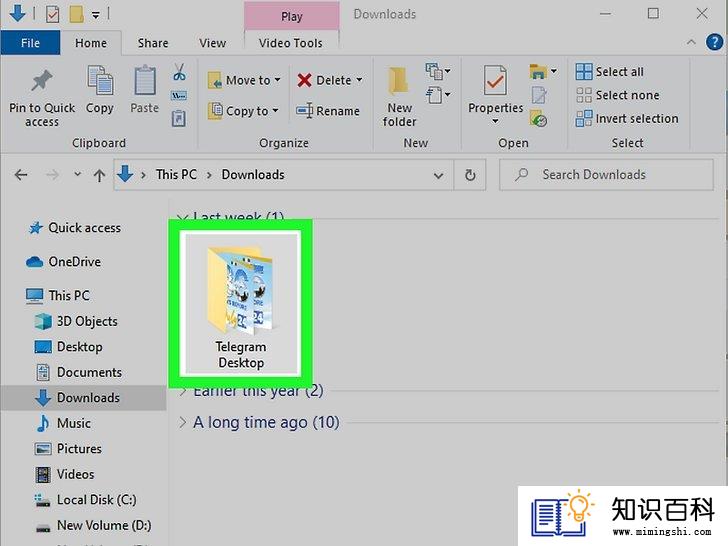Open the New item dropdown
The height and width of the screenshot is (546, 728).
tap(438, 72)
